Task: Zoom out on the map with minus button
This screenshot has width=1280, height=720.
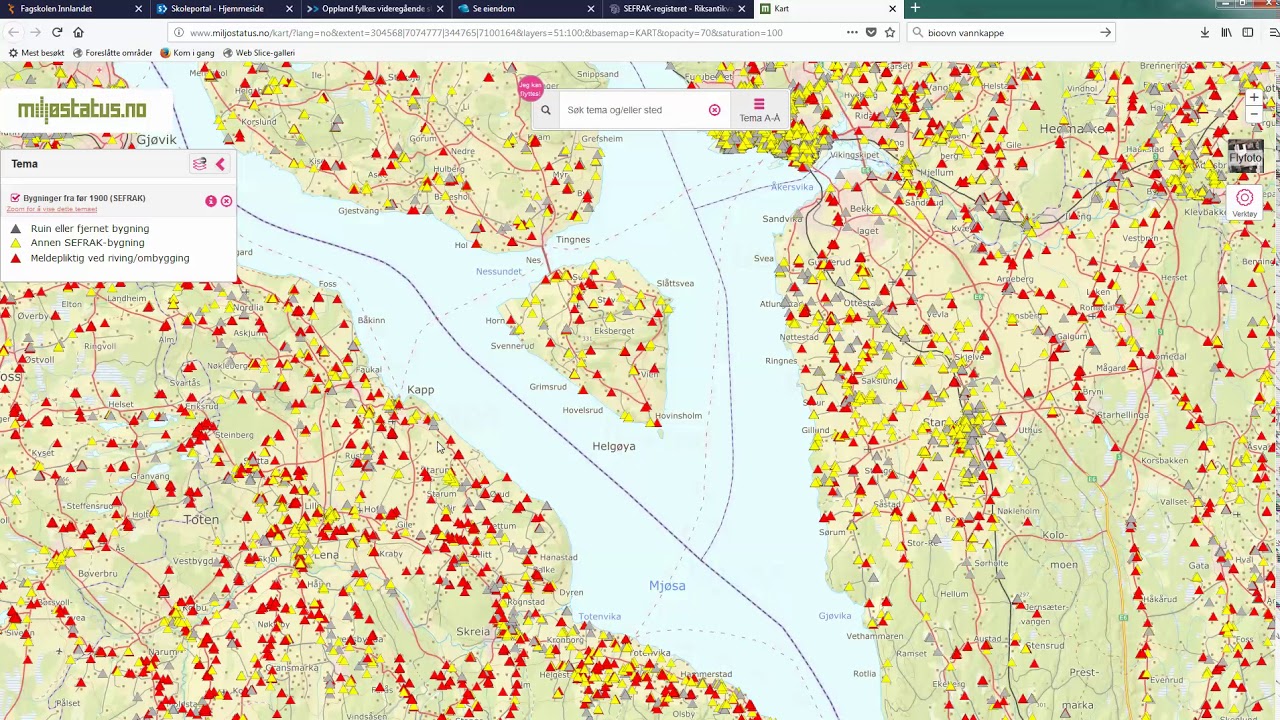Action: [x=1253, y=114]
